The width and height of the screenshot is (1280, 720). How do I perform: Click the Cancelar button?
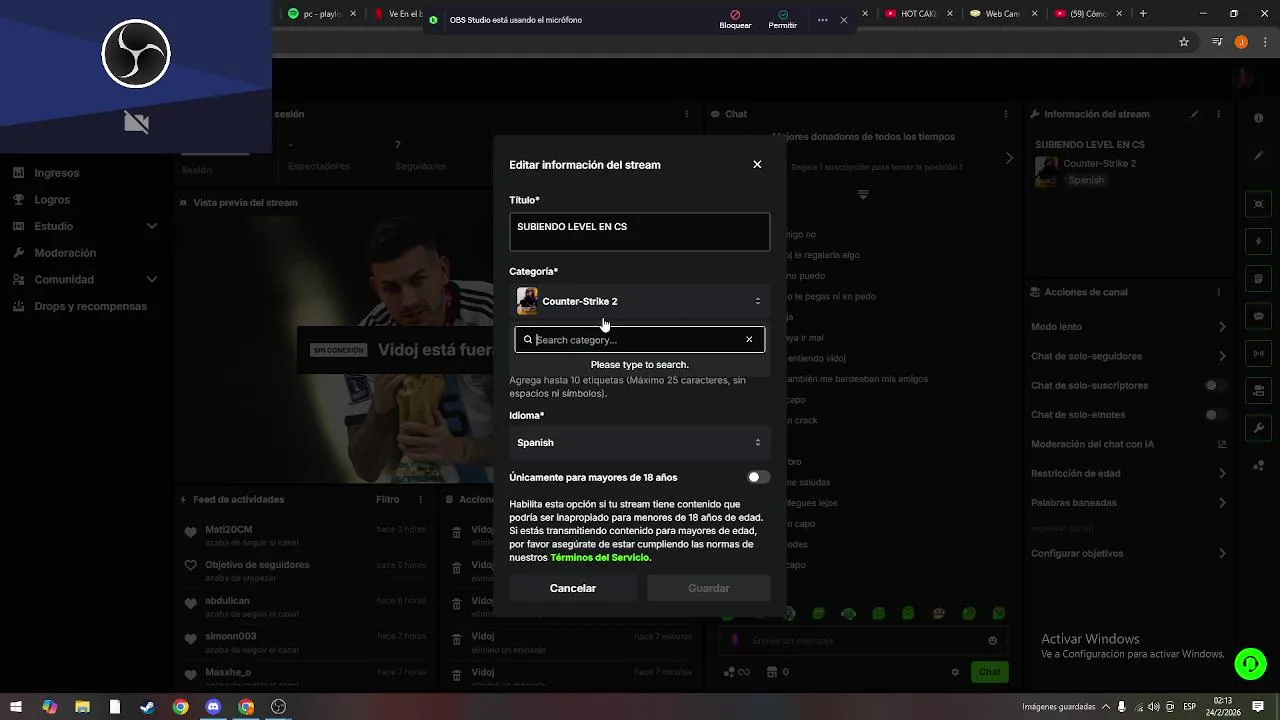click(573, 588)
